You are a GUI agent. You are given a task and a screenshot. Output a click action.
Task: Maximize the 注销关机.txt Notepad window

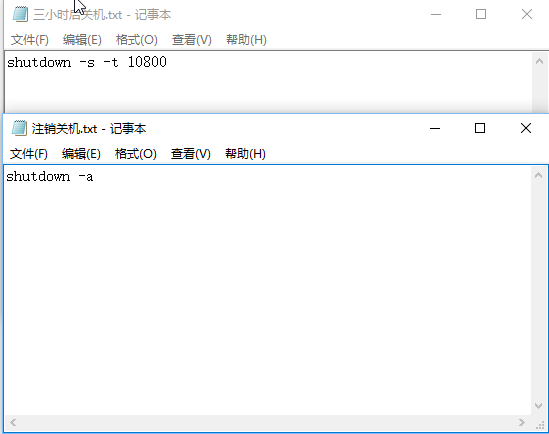[480, 128]
